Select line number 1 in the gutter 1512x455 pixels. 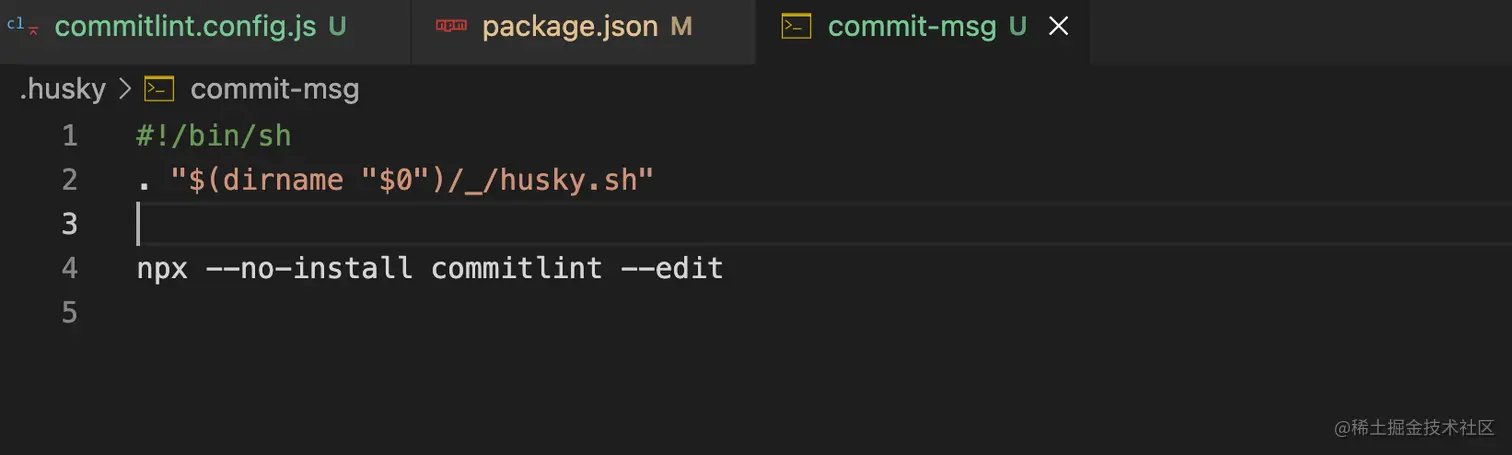(x=69, y=136)
